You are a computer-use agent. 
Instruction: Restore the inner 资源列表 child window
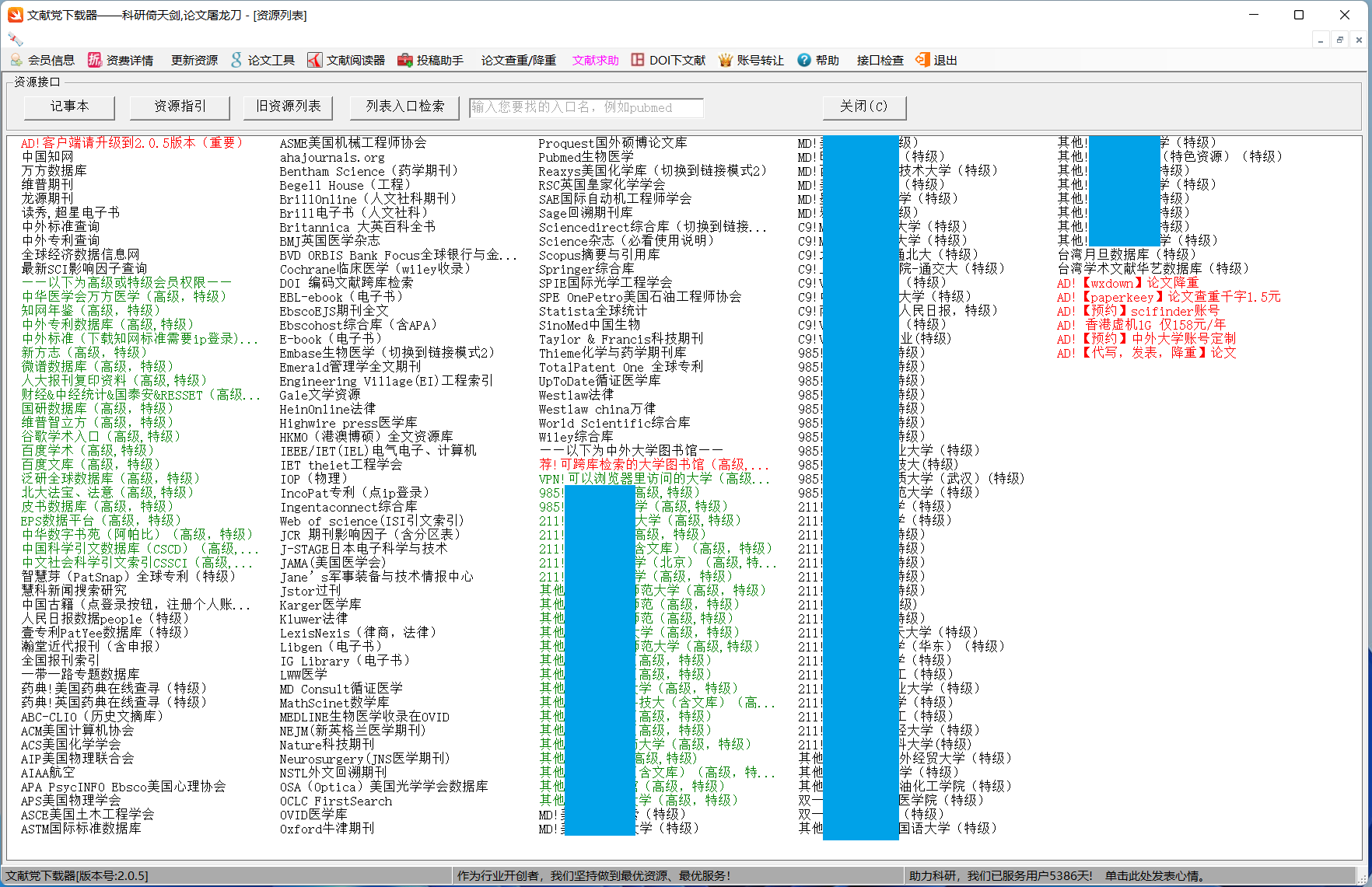[1339, 40]
